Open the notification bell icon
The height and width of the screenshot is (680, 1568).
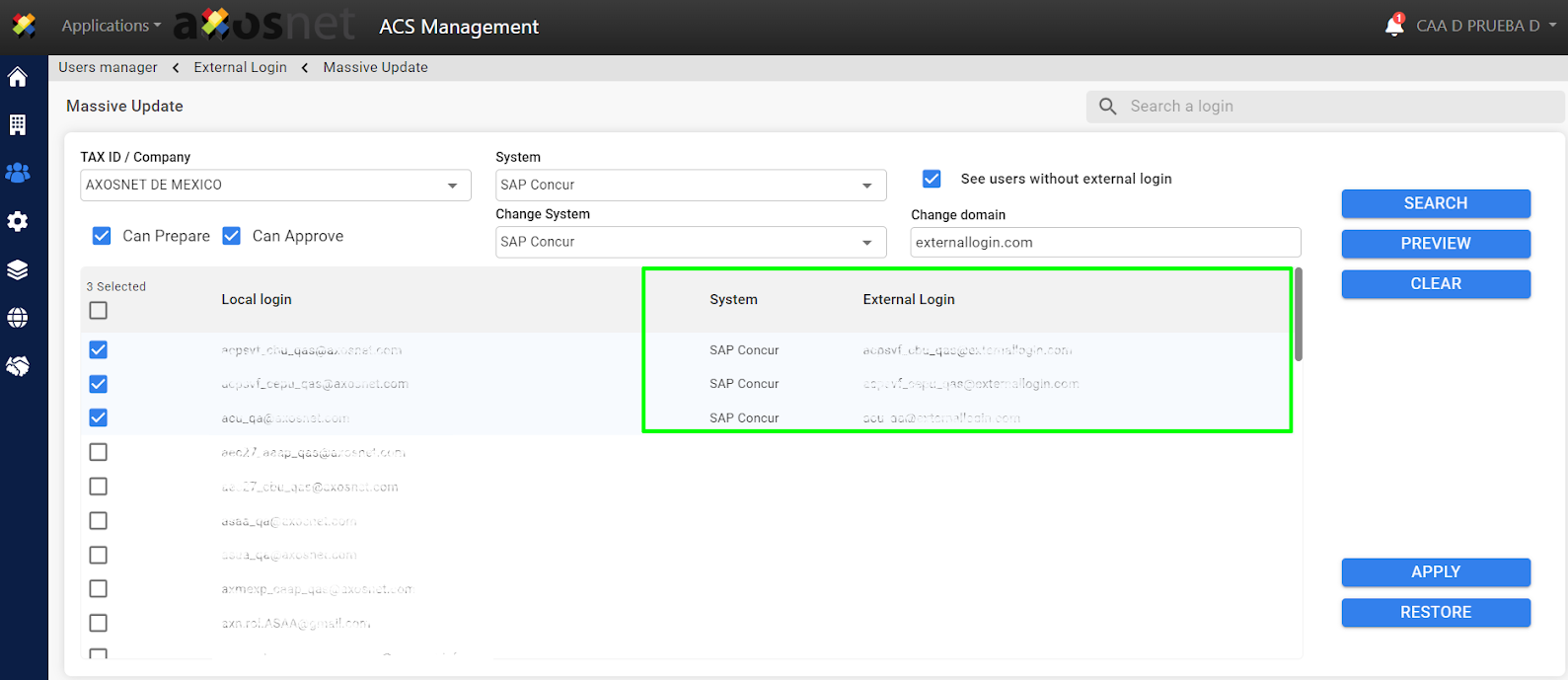(1393, 26)
